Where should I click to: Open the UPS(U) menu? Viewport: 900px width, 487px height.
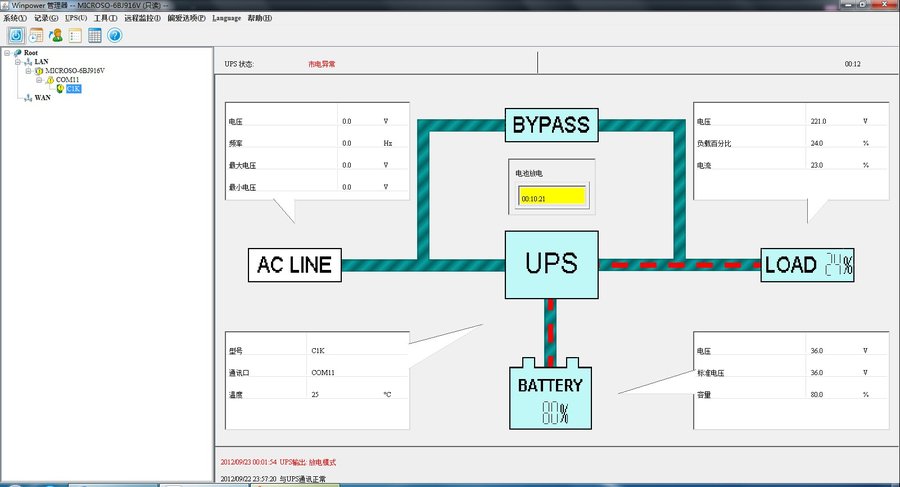[76, 18]
